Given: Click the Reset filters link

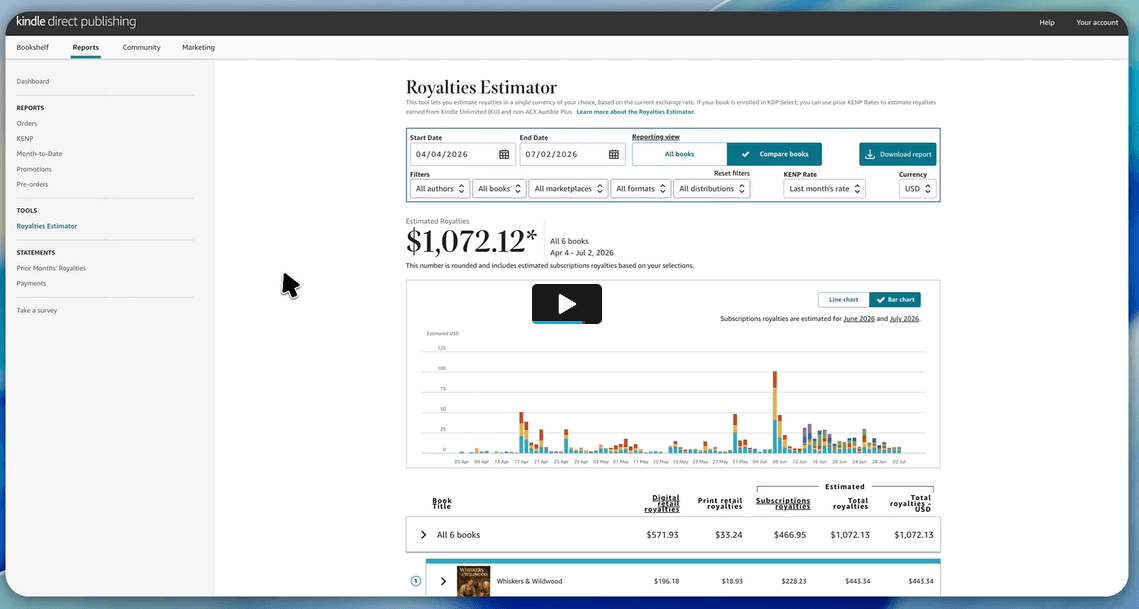Looking at the screenshot, I should (x=731, y=174).
